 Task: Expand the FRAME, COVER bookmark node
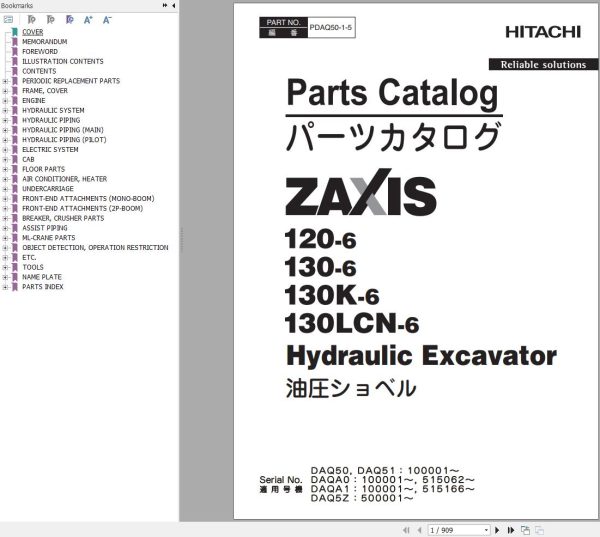[x=5, y=91]
